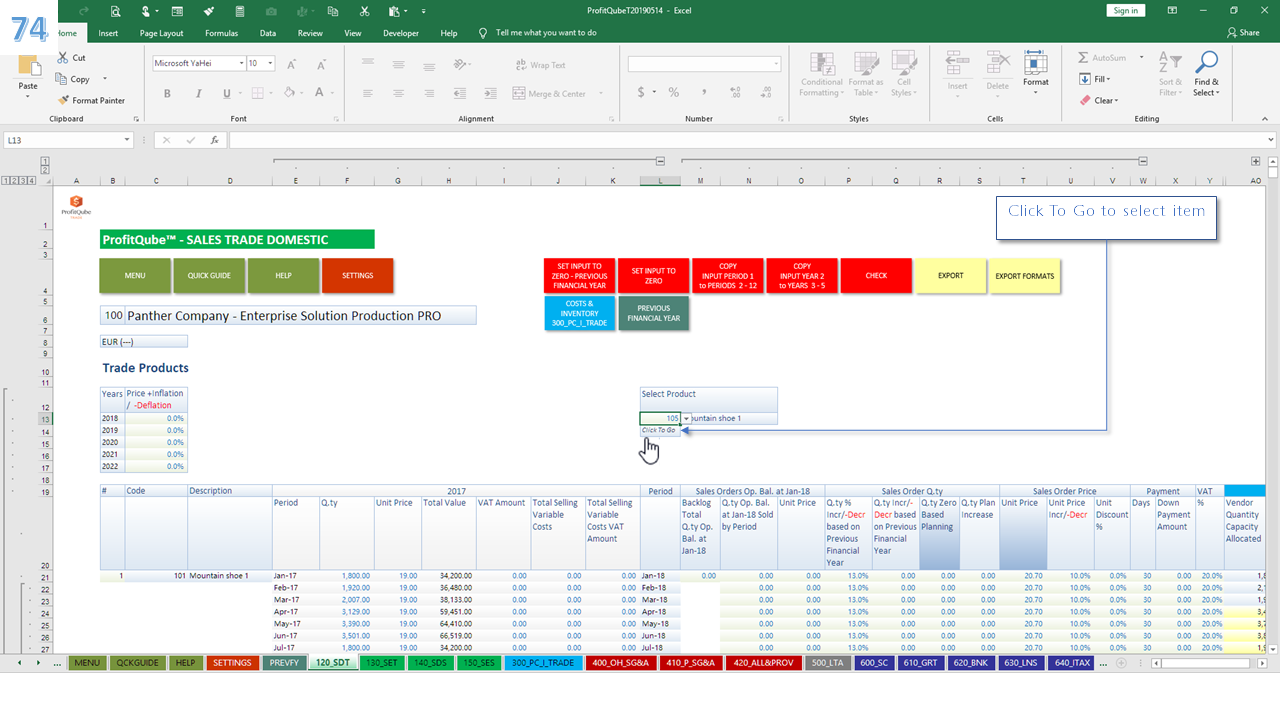1280x720 pixels.
Task: Open the Insert ribbon tab
Action: point(108,33)
